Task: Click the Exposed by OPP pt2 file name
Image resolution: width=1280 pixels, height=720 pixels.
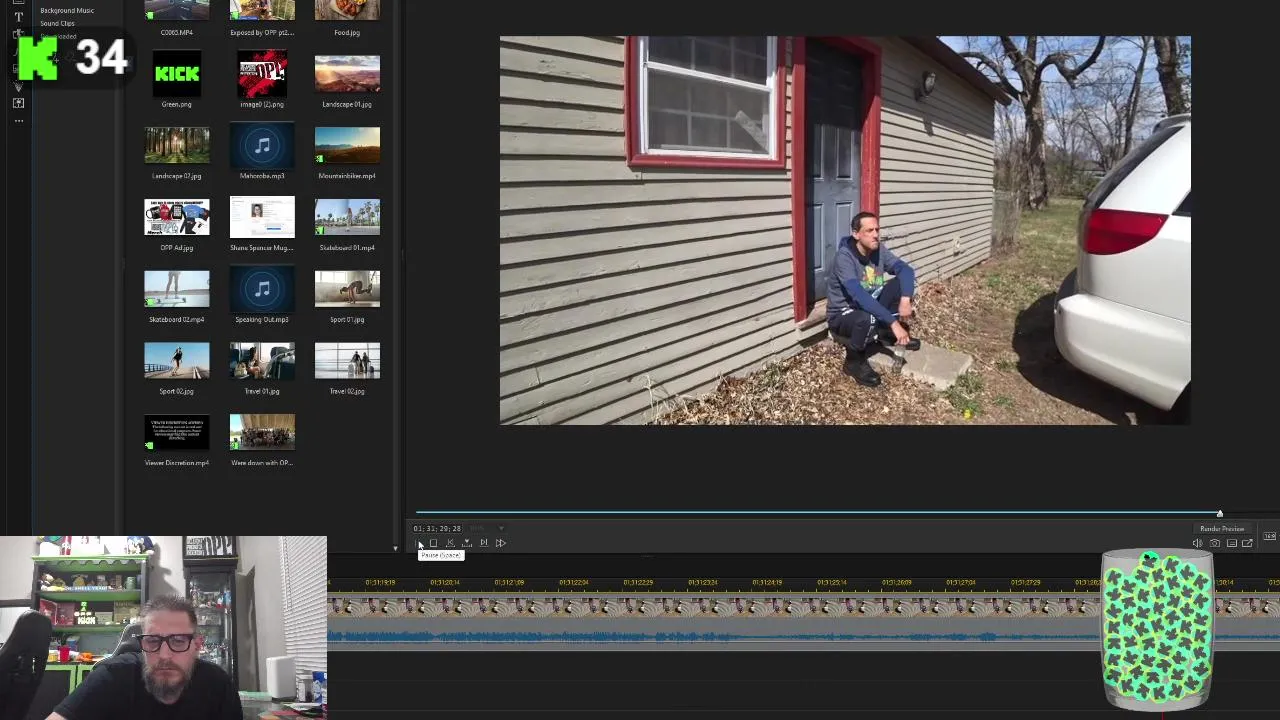Action: point(262,32)
